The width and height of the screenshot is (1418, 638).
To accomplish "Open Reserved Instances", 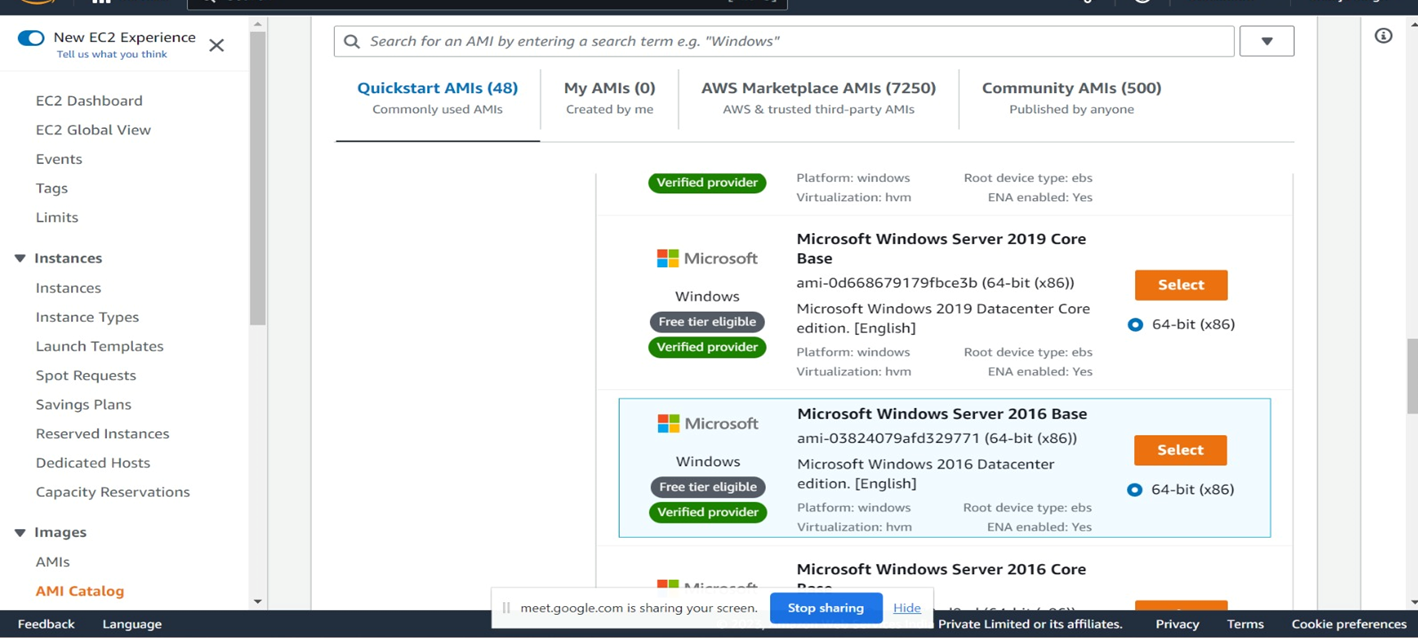I will tap(102, 433).
